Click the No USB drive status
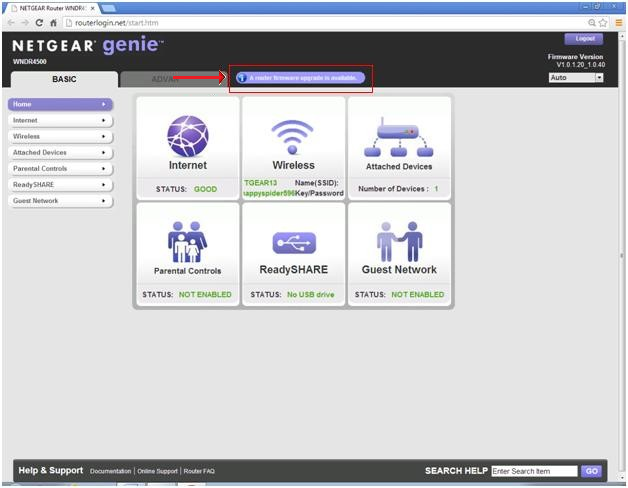This screenshot has width=628, height=488. 310,294
